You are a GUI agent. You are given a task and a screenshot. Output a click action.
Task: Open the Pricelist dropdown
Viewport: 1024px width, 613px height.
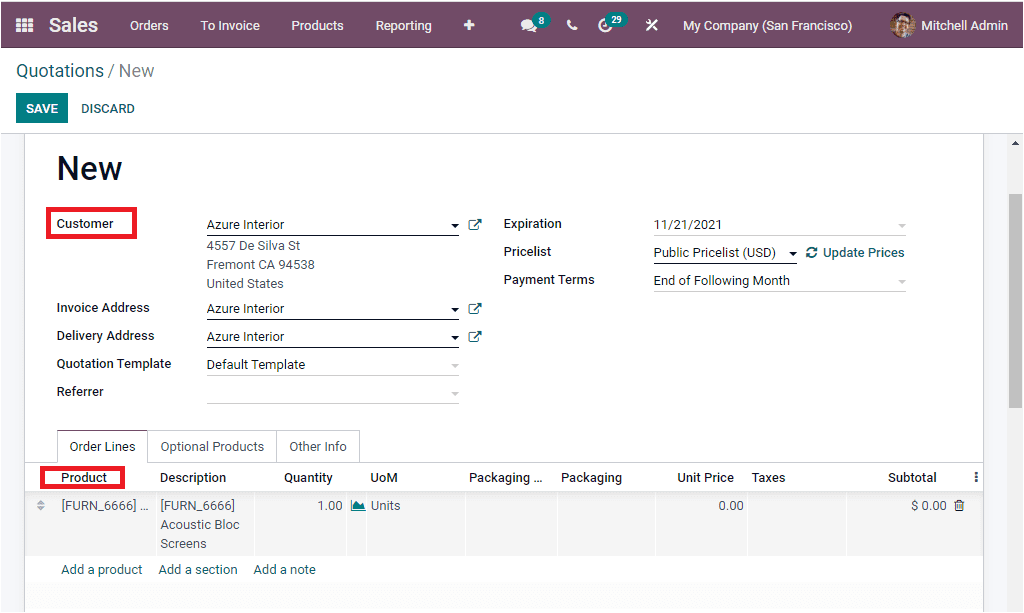(793, 252)
